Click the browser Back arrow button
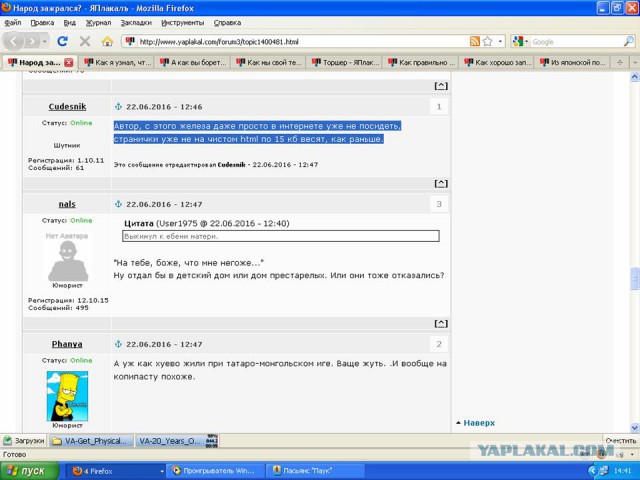 [13, 41]
